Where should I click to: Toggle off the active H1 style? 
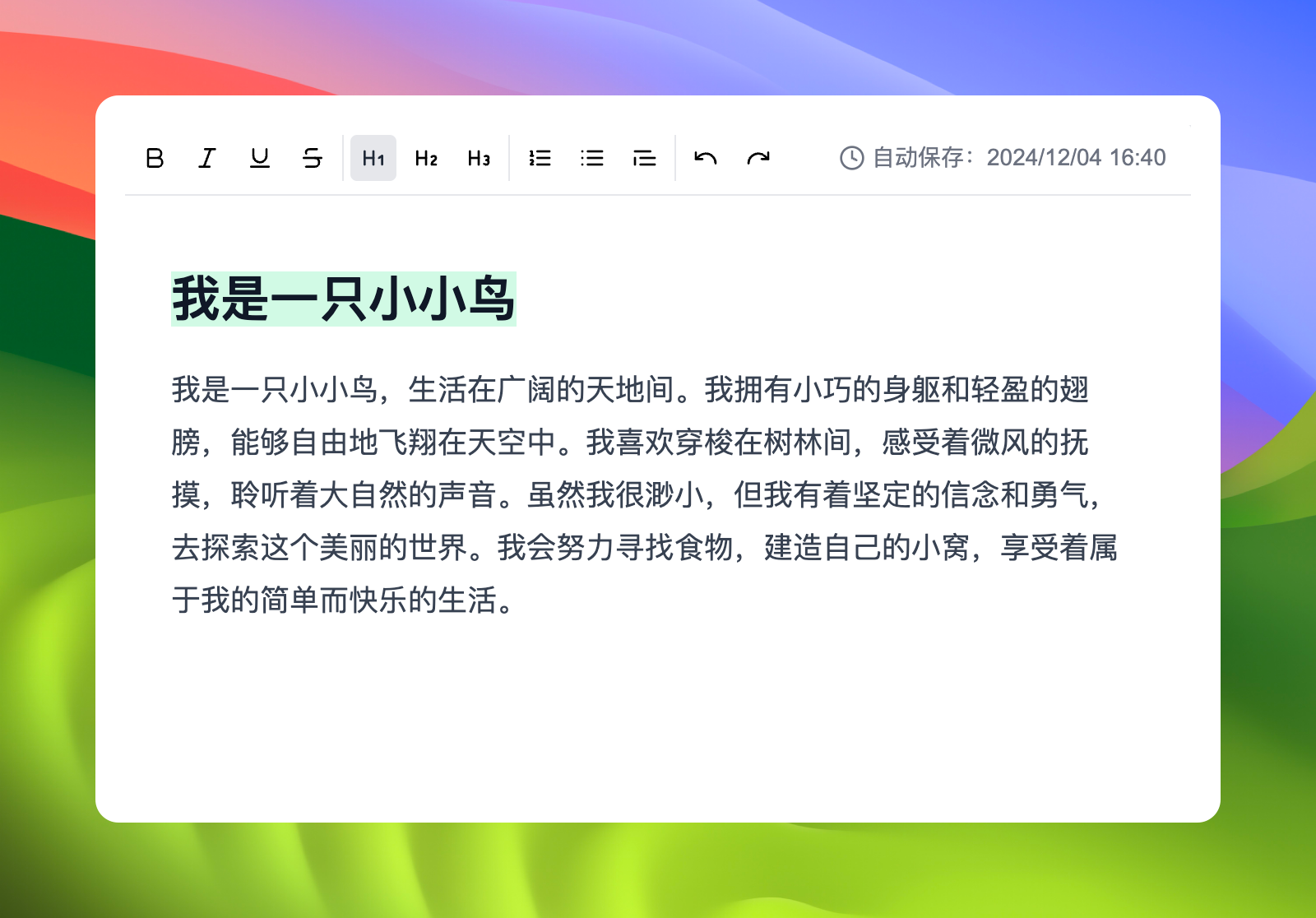[x=373, y=158]
